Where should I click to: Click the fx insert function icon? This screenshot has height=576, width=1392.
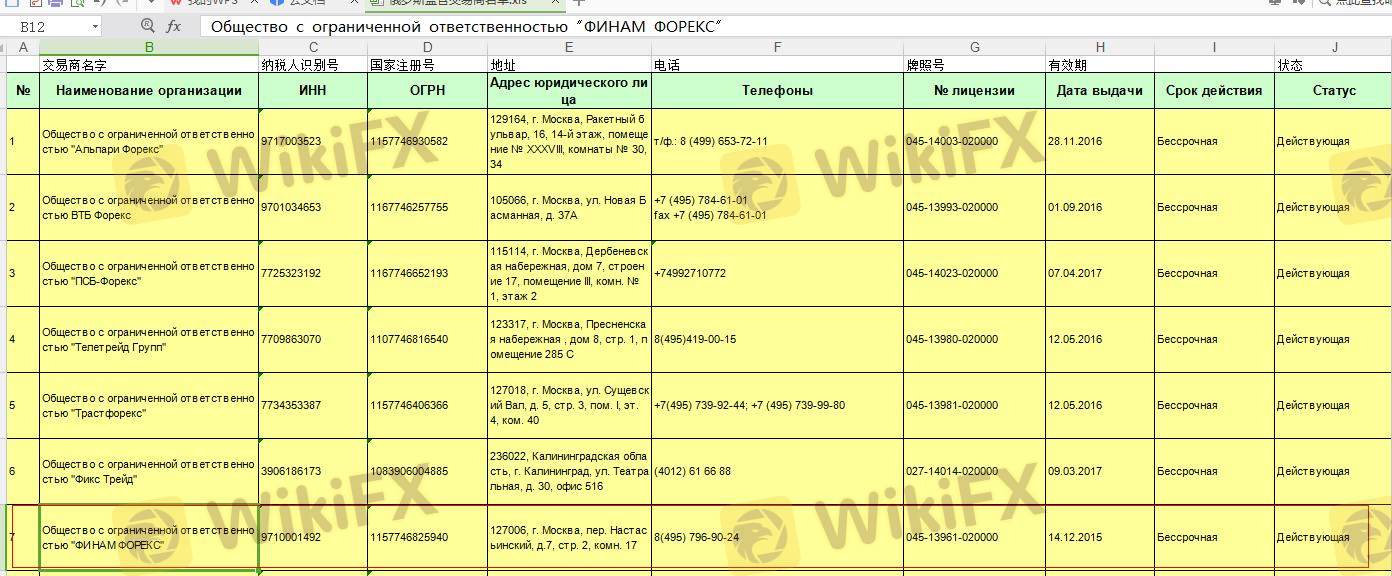[x=173, y=26]
